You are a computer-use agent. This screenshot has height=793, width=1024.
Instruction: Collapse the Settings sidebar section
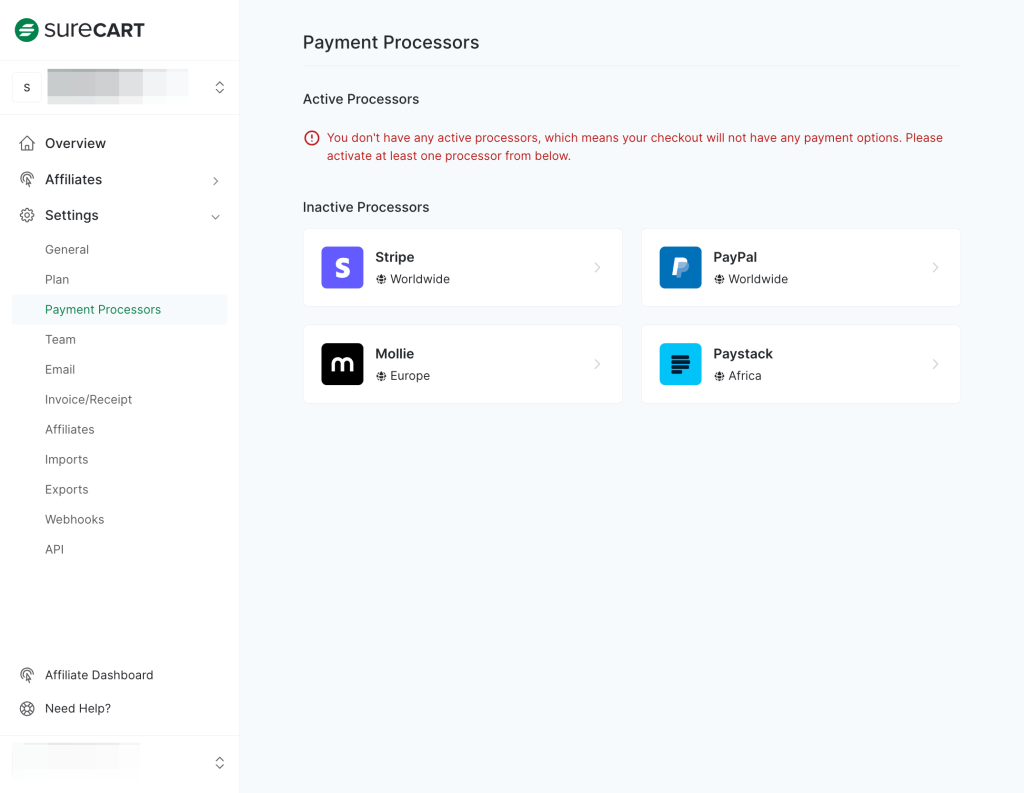pos(215,216)
